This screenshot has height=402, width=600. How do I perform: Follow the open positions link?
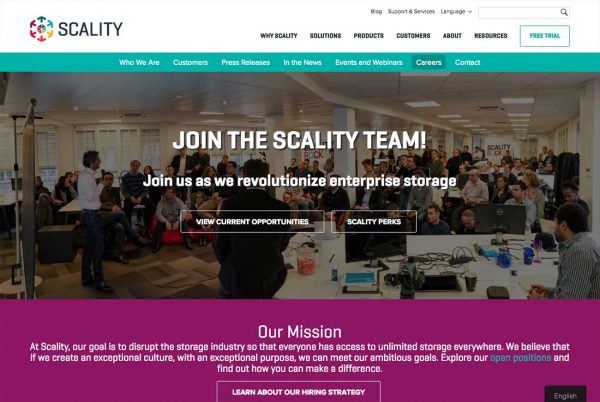click(x=520, y=358)
